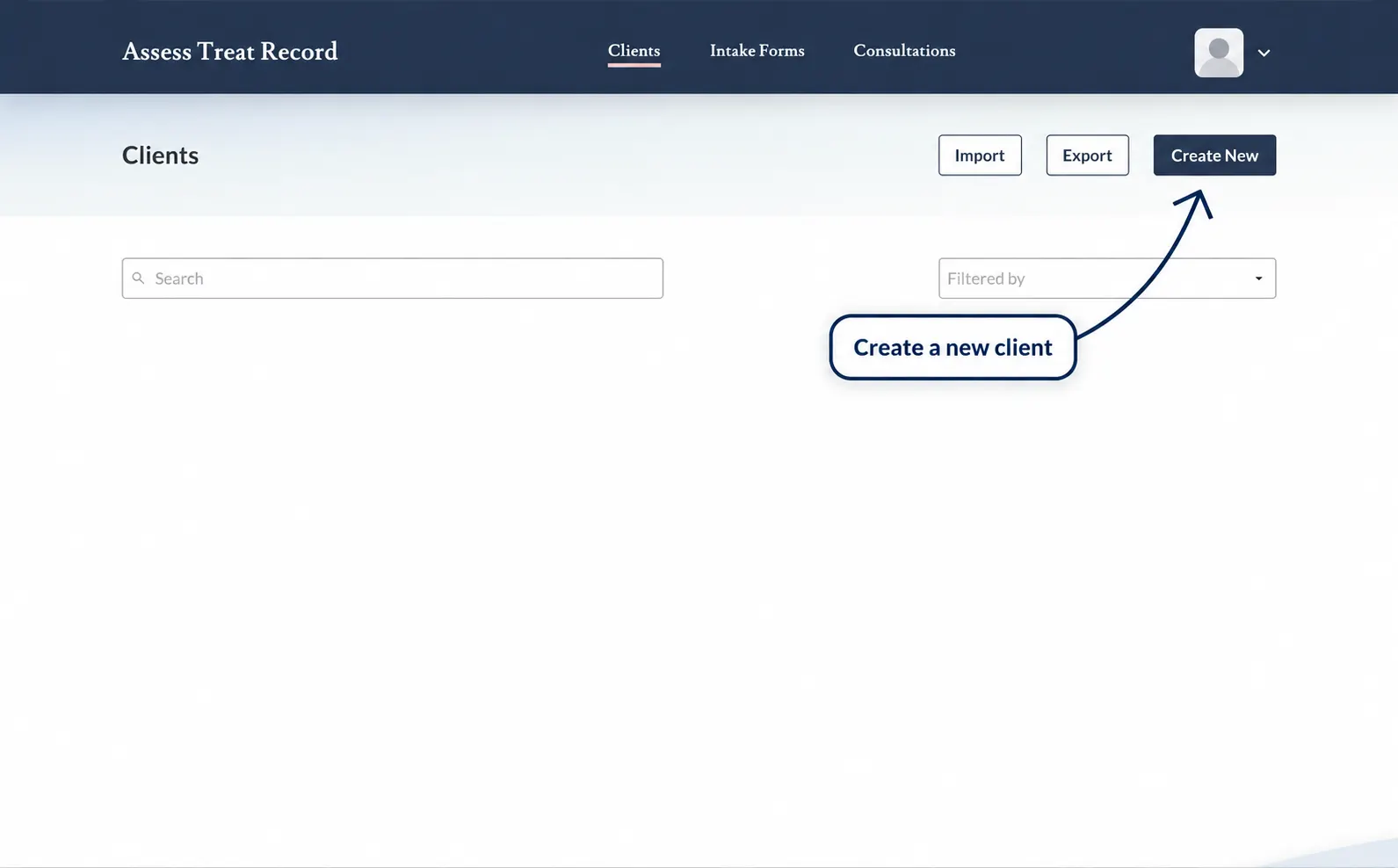
Task: Open the Filtered by dropdown
Action: tap(1107, 278)
